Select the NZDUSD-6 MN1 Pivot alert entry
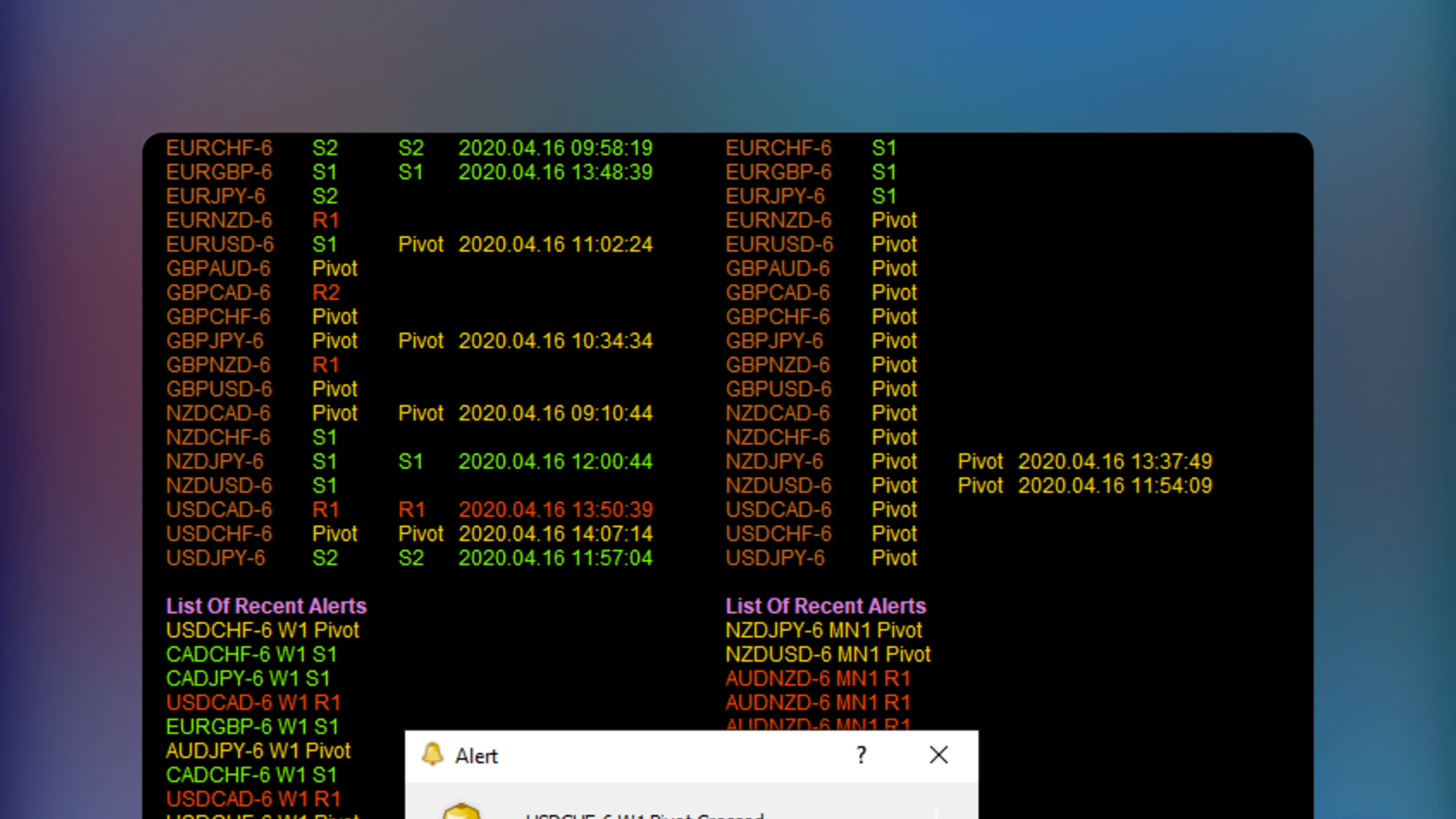1456x819 pixels. click(x=827, y=654)
